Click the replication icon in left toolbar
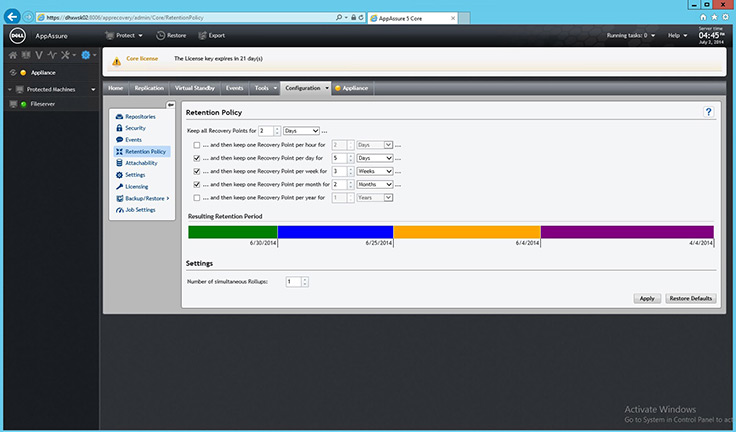This screenshot has width=736, height=432. pyautogui.click(x=26, y=55)
